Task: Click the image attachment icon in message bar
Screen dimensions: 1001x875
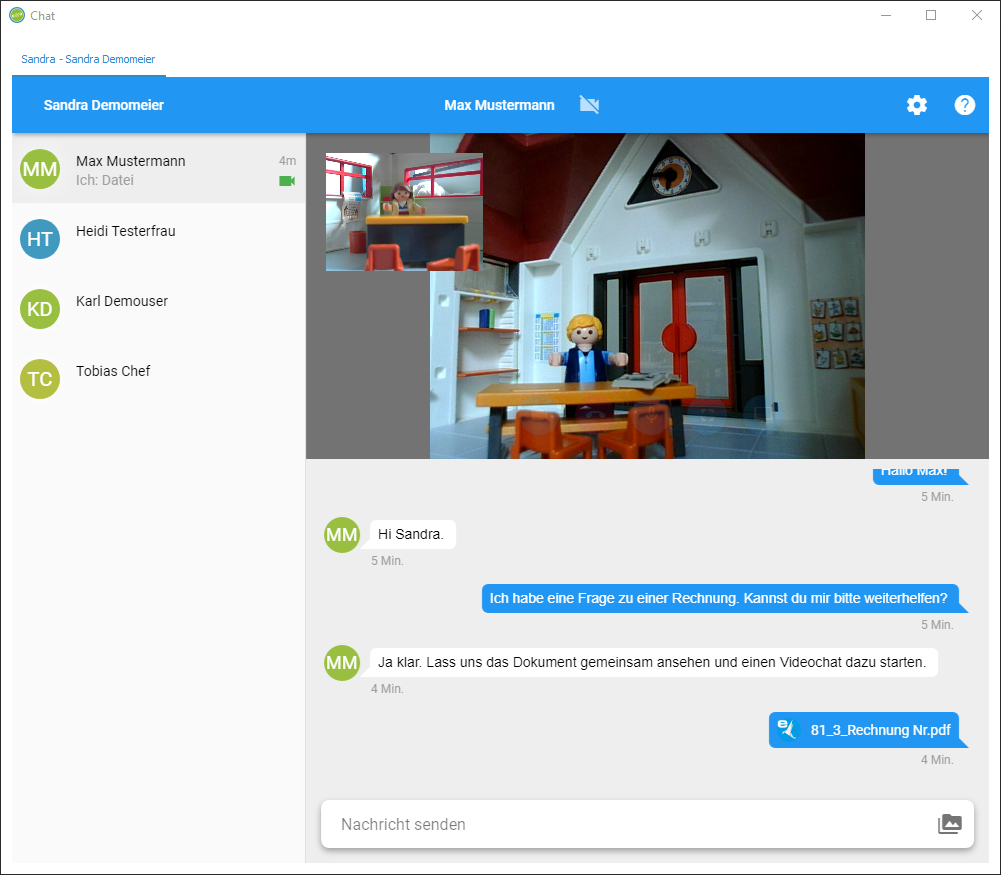Action: 948,823
